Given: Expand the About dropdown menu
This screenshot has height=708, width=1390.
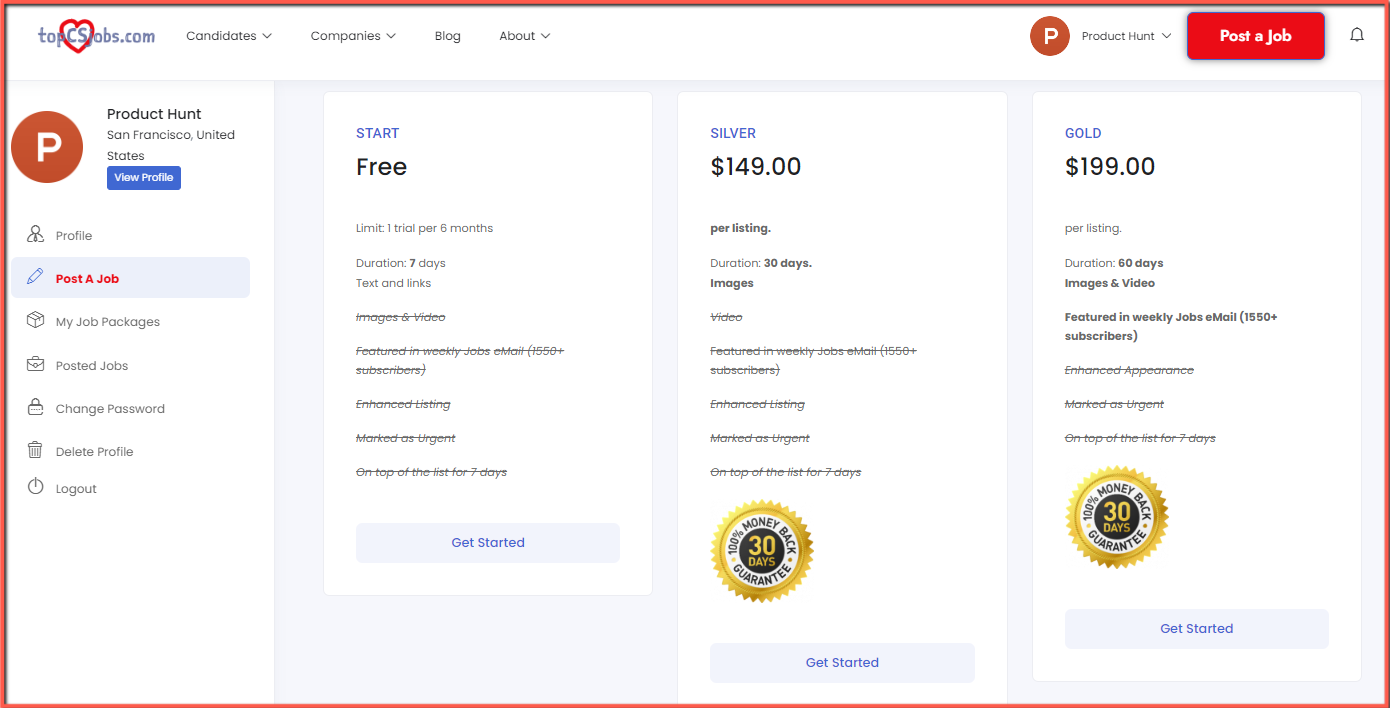Looking at the screenshot, I should 525,36.
